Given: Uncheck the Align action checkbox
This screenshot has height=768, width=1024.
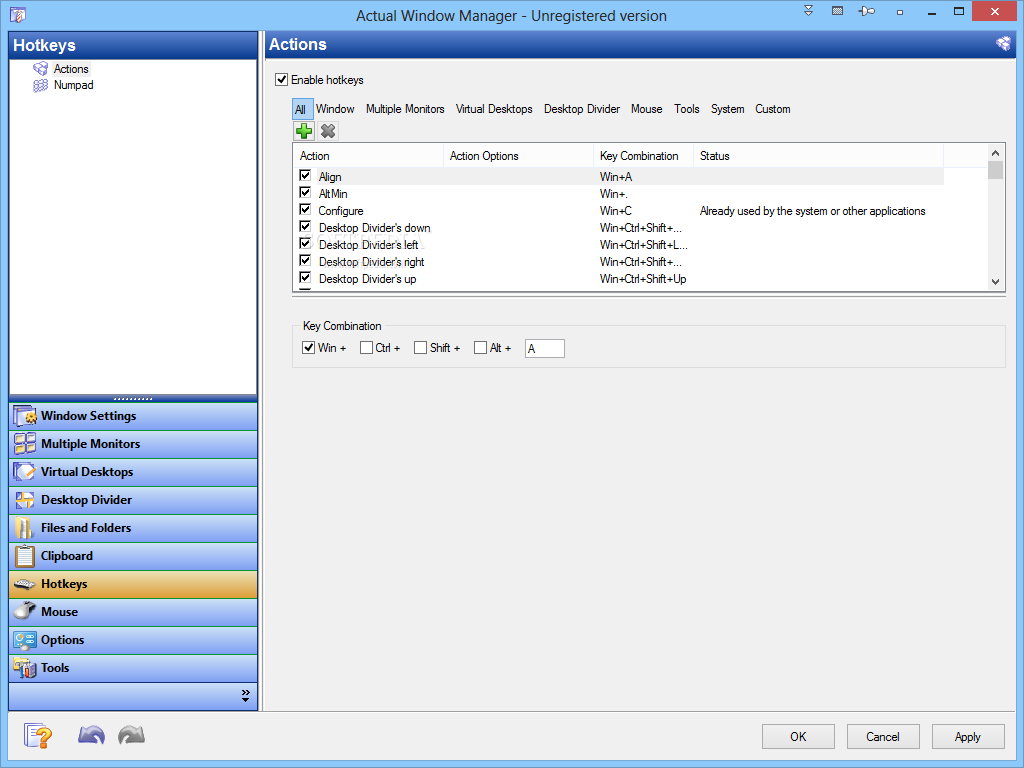Looking at the screenshot, I should (305, 176).
